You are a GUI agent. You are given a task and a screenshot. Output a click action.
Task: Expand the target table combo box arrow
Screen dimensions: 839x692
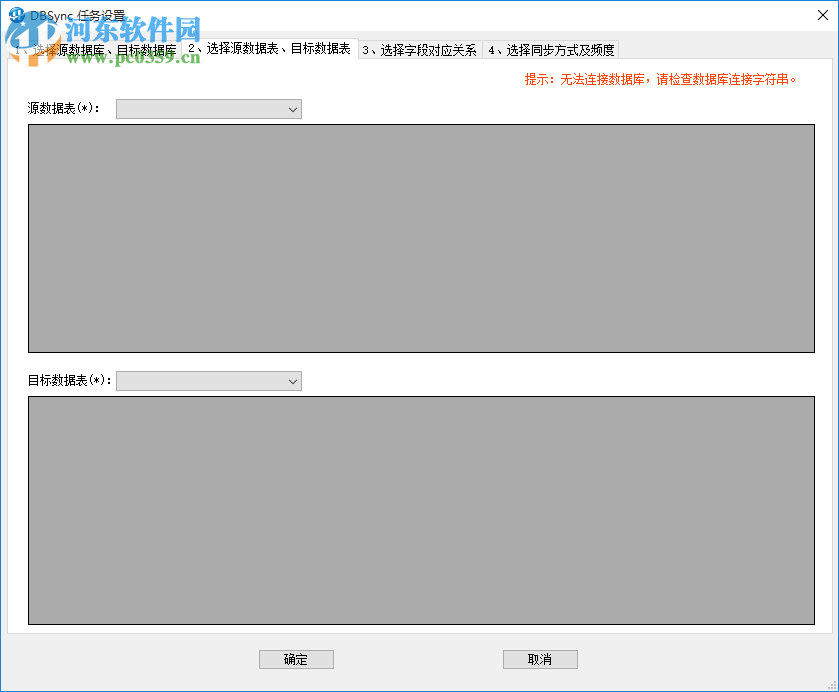(291, 381)
